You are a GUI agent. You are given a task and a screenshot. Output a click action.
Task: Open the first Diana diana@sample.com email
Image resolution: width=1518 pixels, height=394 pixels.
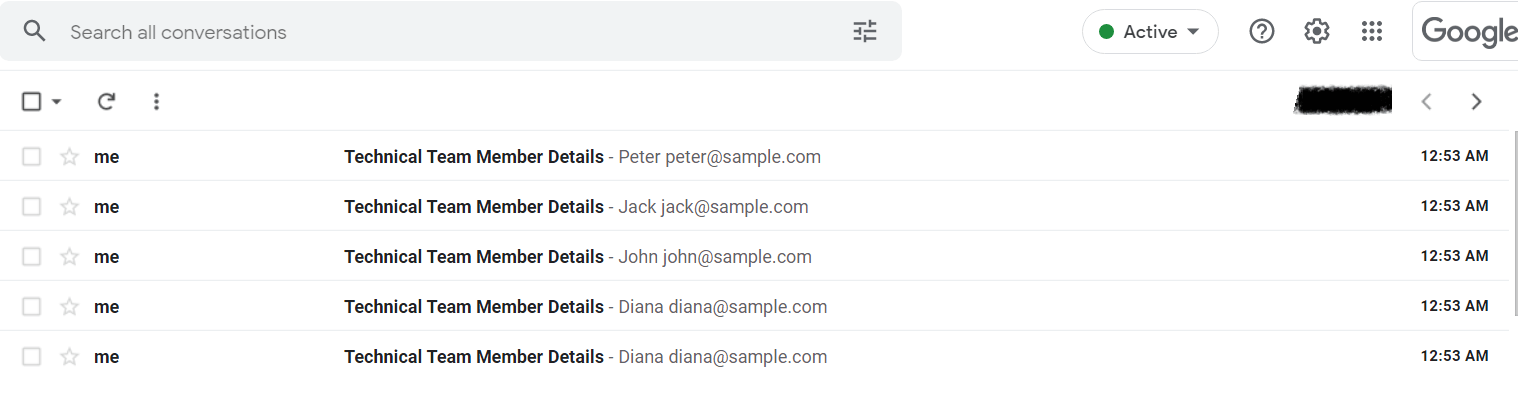click(x=755, y=306)
